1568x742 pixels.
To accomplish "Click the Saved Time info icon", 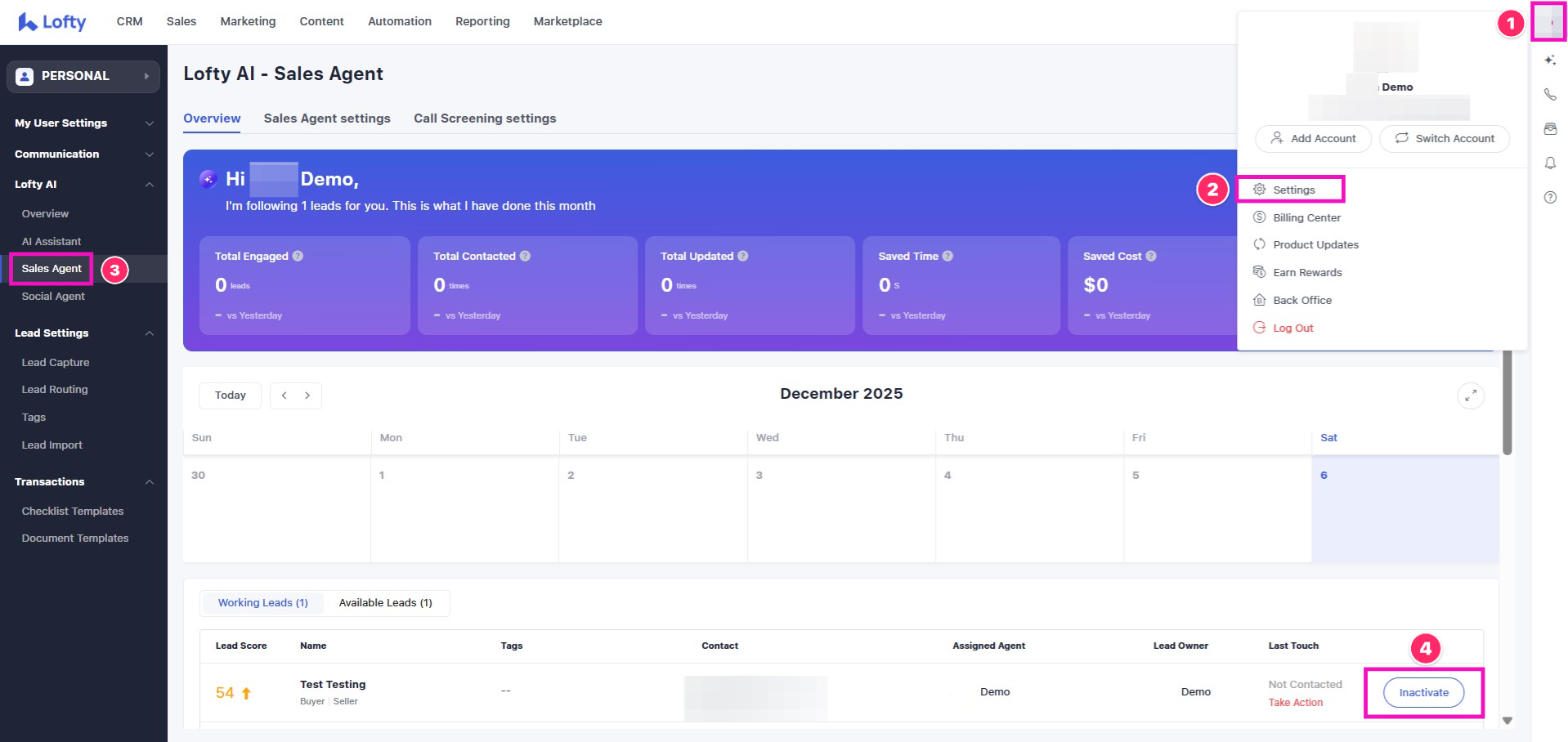I will tap(948, 256).
